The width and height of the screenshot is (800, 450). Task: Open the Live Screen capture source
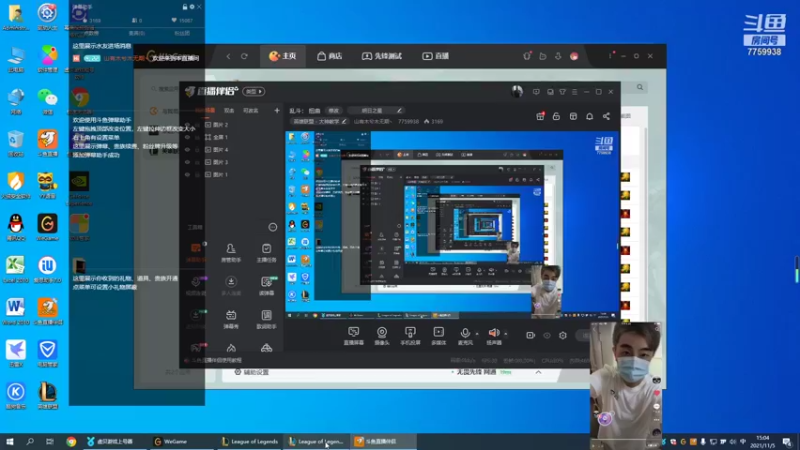354,336
